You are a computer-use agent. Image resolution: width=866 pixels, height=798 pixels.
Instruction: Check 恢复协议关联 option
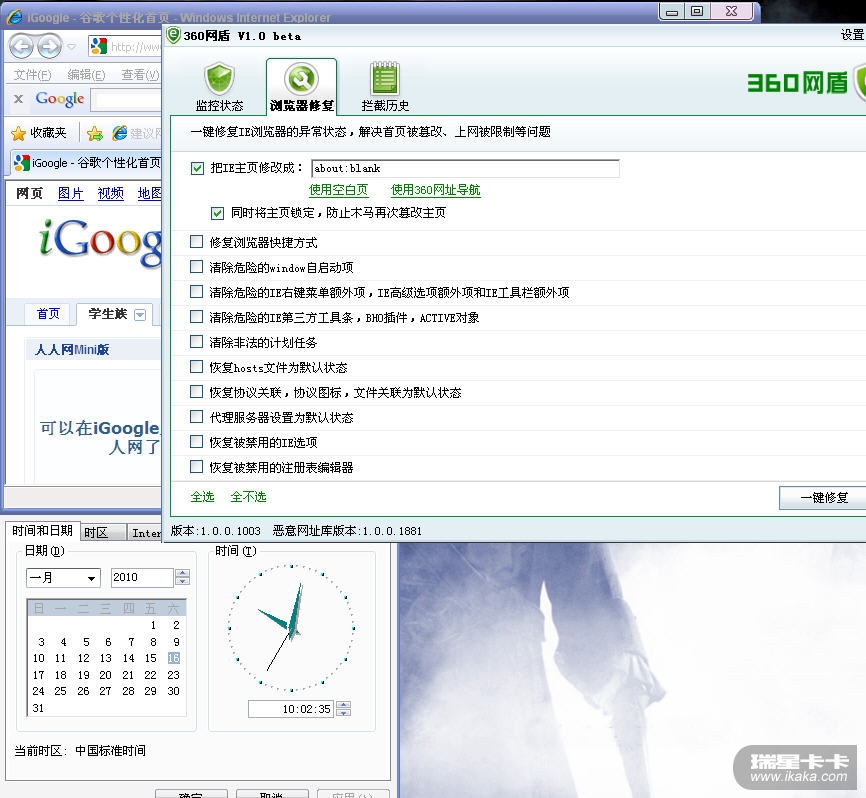[196, 392]
